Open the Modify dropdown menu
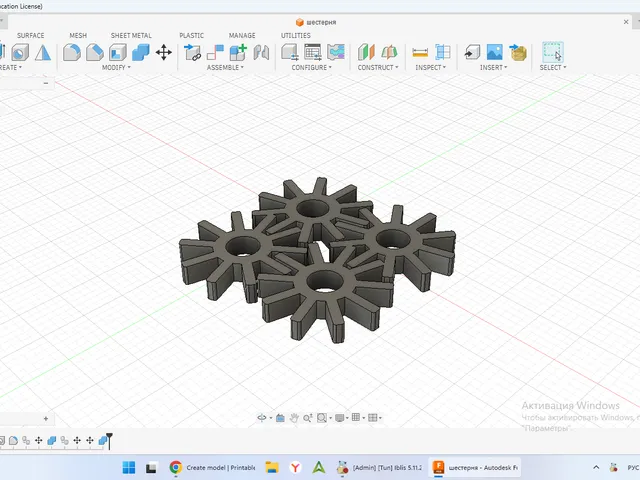This screenshot has width=640, height=480. tap(116, 67)
